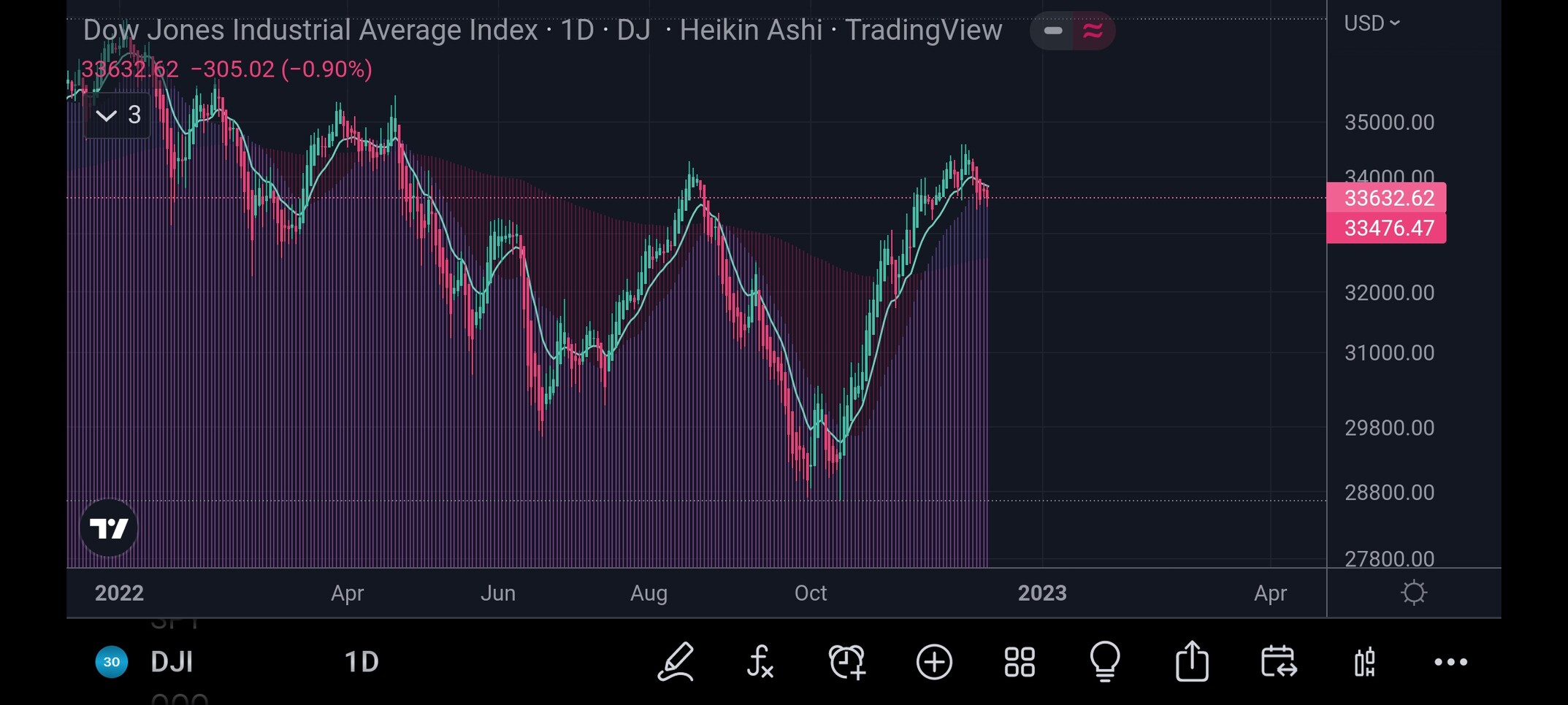Open the lightbulb ideas icon

coord(1105,662)
